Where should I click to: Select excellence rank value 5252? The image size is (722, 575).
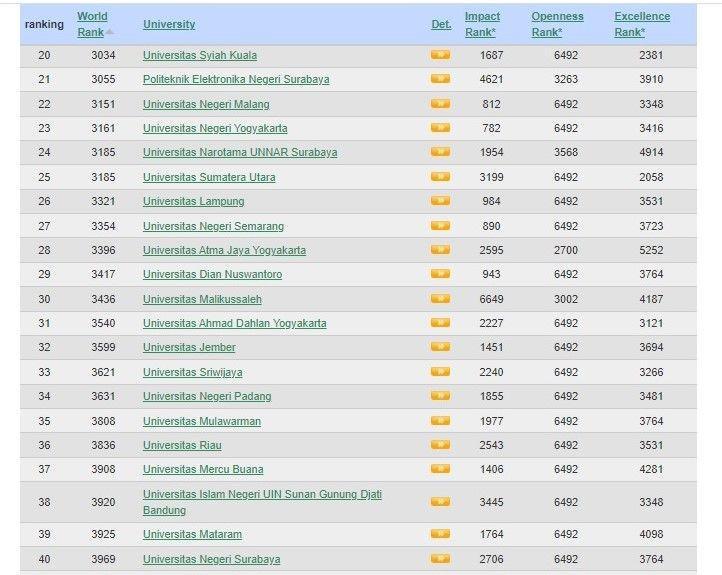[x=651, y=250]
